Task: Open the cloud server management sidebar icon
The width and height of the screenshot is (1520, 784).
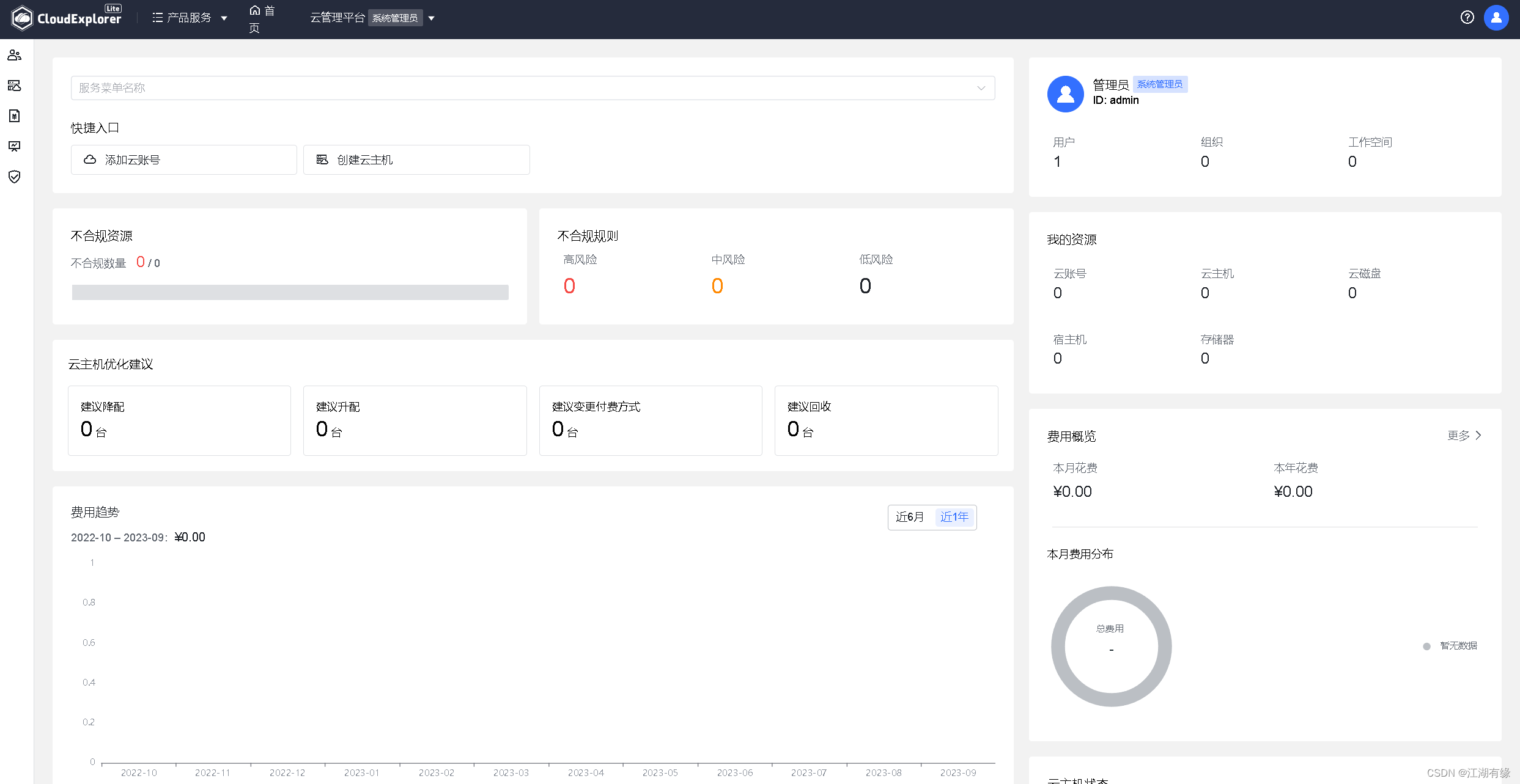Action: pos(15,86)
